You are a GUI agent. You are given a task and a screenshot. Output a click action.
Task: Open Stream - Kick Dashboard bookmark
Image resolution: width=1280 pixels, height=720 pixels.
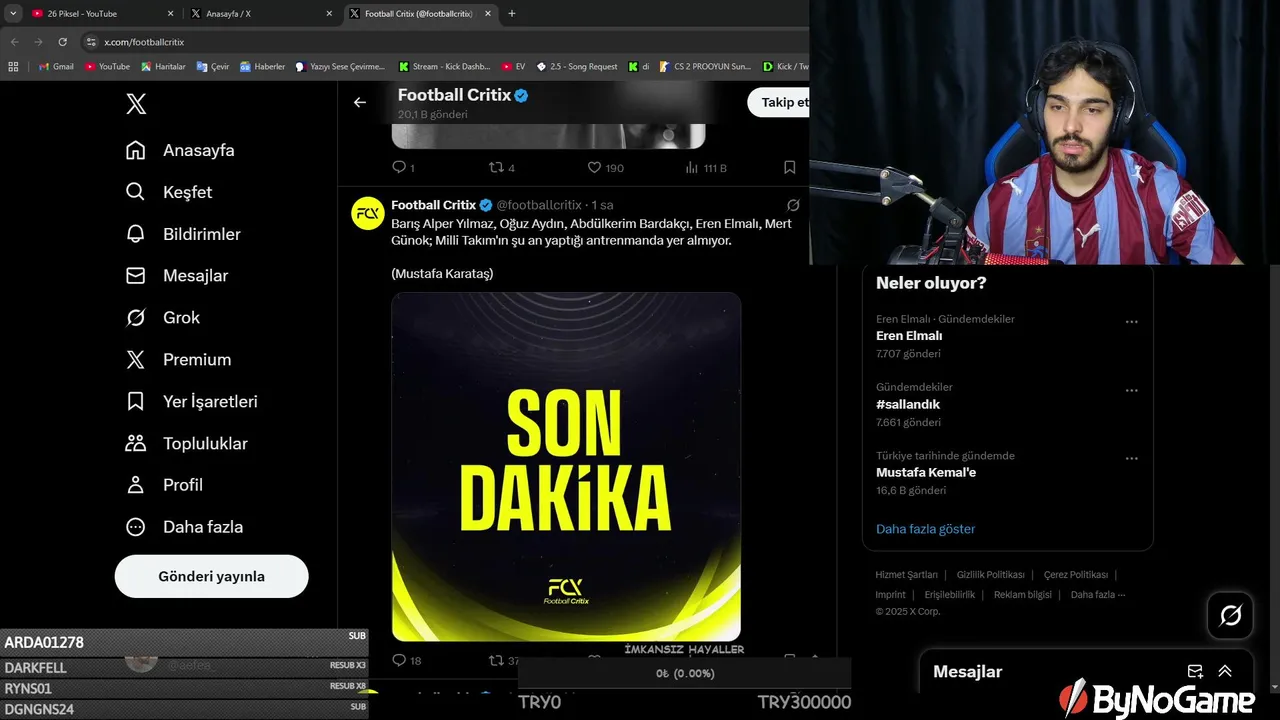click(x=445, y=66)
